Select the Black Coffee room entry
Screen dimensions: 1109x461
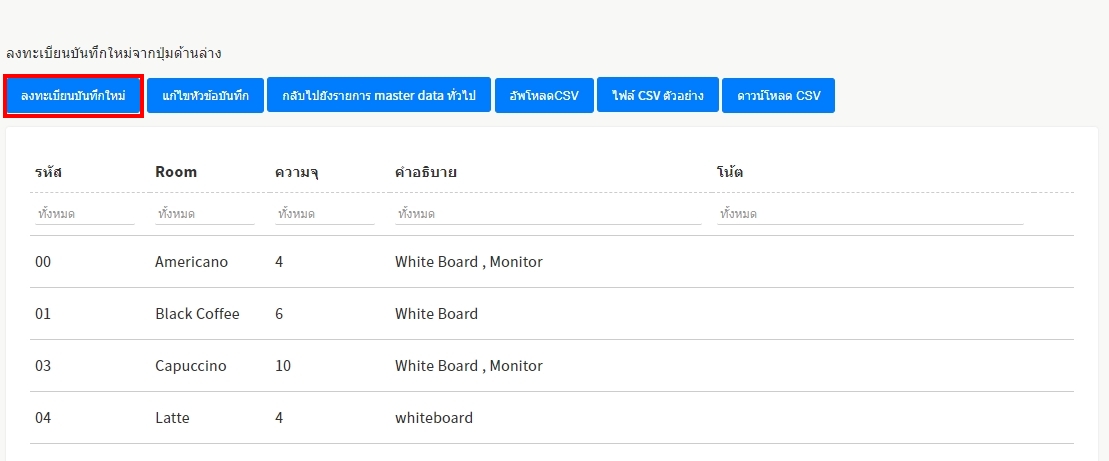coord(197,314)
